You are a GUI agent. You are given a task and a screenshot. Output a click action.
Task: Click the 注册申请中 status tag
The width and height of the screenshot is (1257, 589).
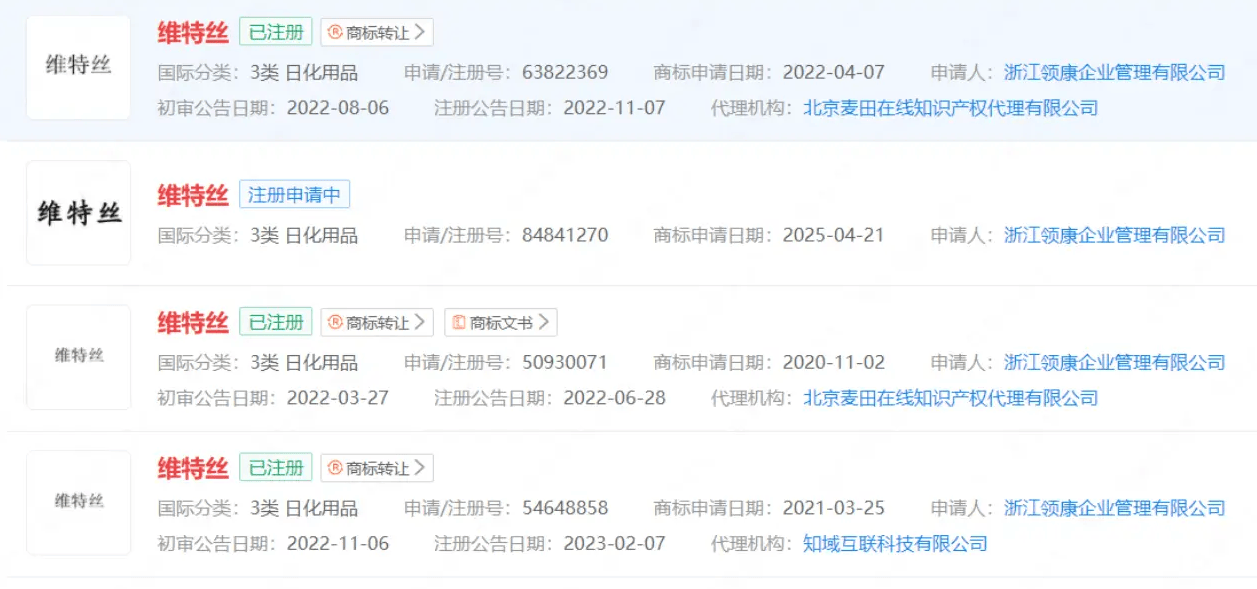click(294, 195)
